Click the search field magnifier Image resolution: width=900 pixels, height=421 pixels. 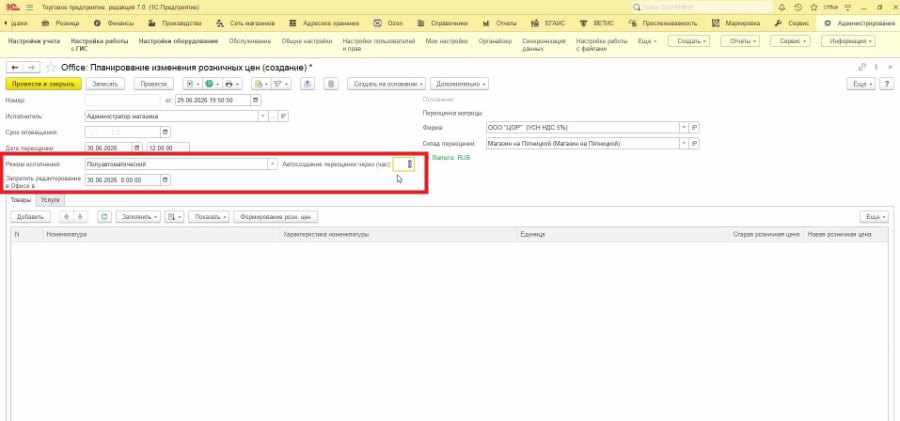[637, 7]
